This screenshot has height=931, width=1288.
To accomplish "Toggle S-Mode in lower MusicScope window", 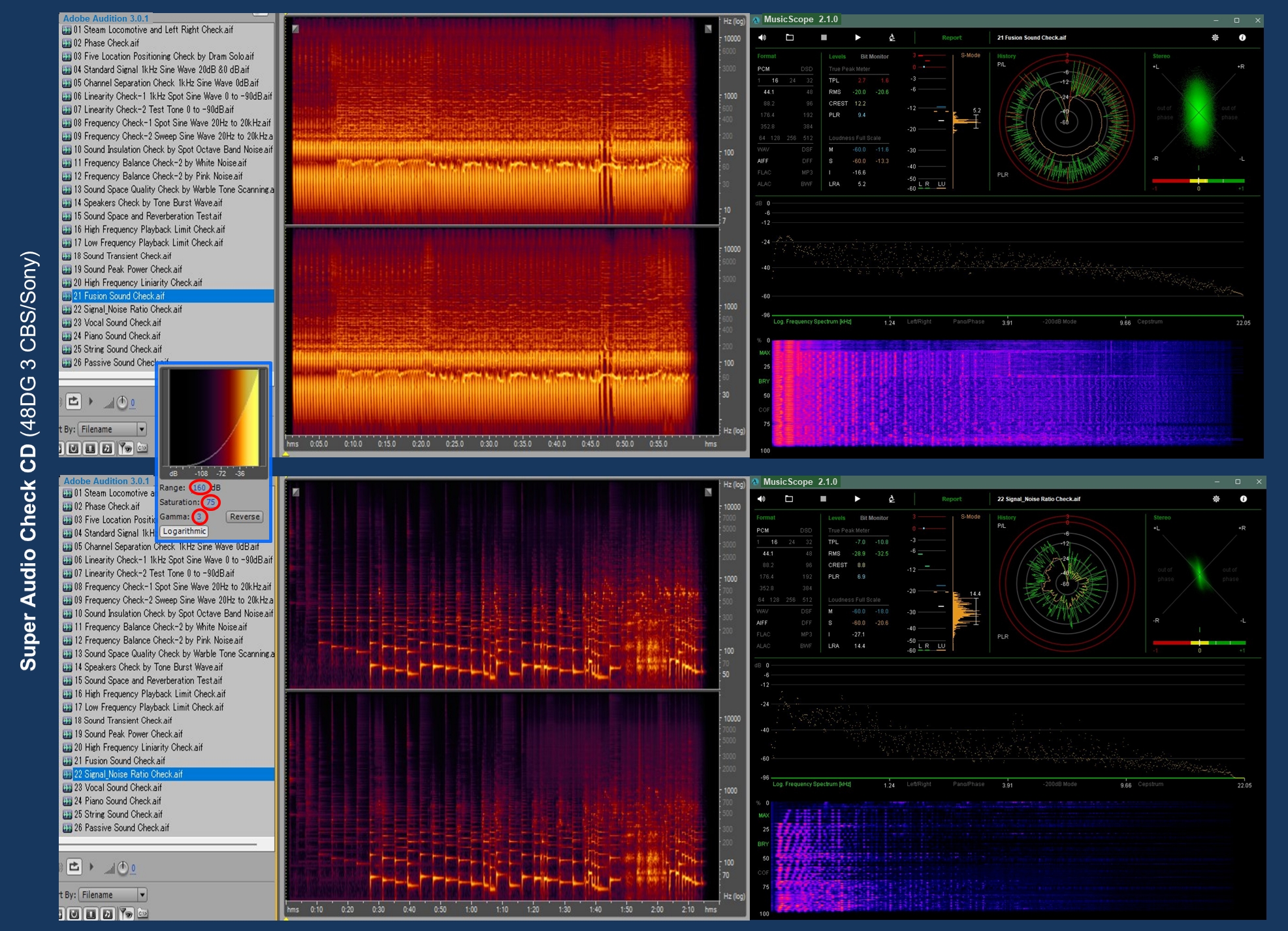I will click(971, 517).
